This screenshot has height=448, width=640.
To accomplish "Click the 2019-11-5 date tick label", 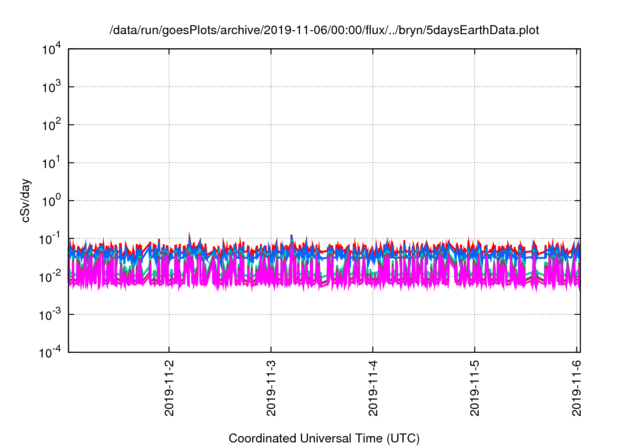I will coord(474,388).
